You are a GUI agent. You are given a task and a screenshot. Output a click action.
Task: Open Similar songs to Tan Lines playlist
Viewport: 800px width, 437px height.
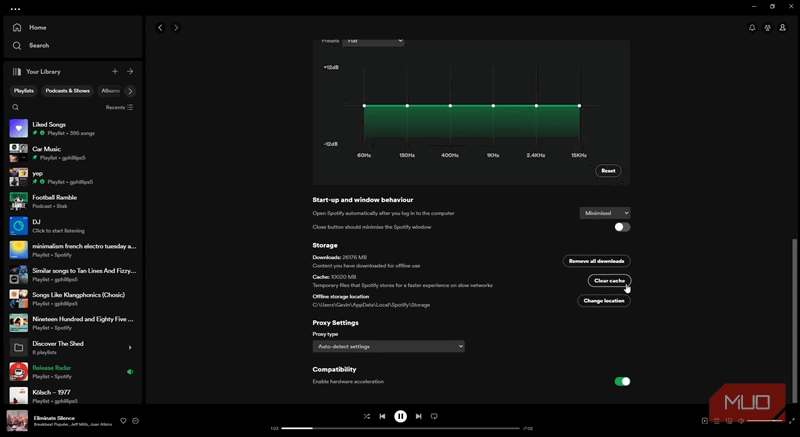point(73,275)
